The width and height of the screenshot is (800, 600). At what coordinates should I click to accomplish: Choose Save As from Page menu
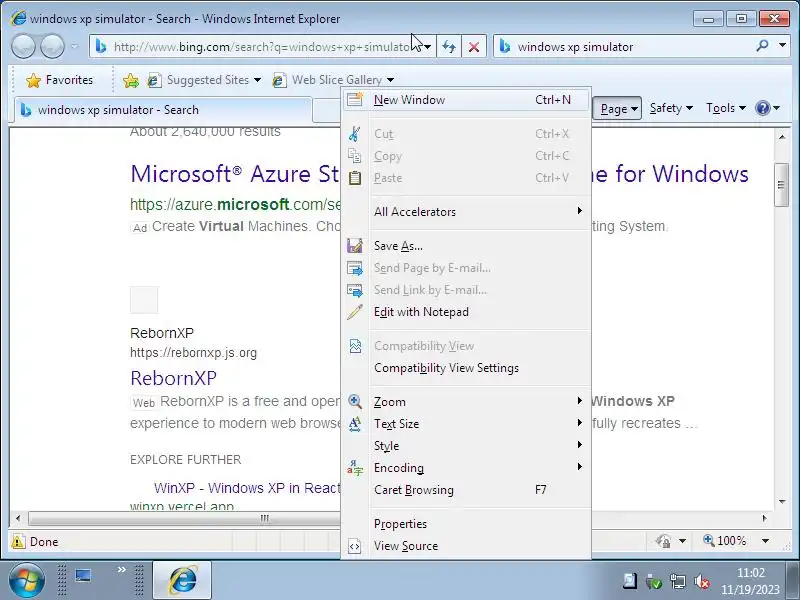(x=466, y=246)
